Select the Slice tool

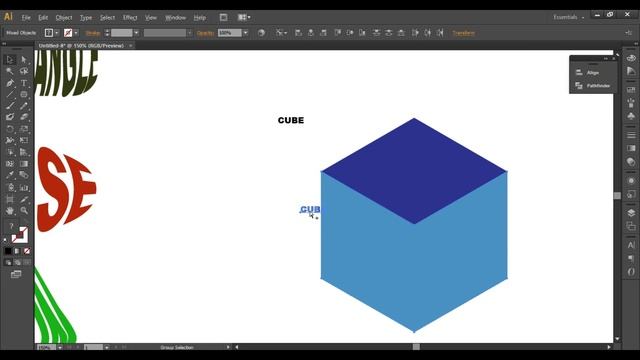click(24, 199)
